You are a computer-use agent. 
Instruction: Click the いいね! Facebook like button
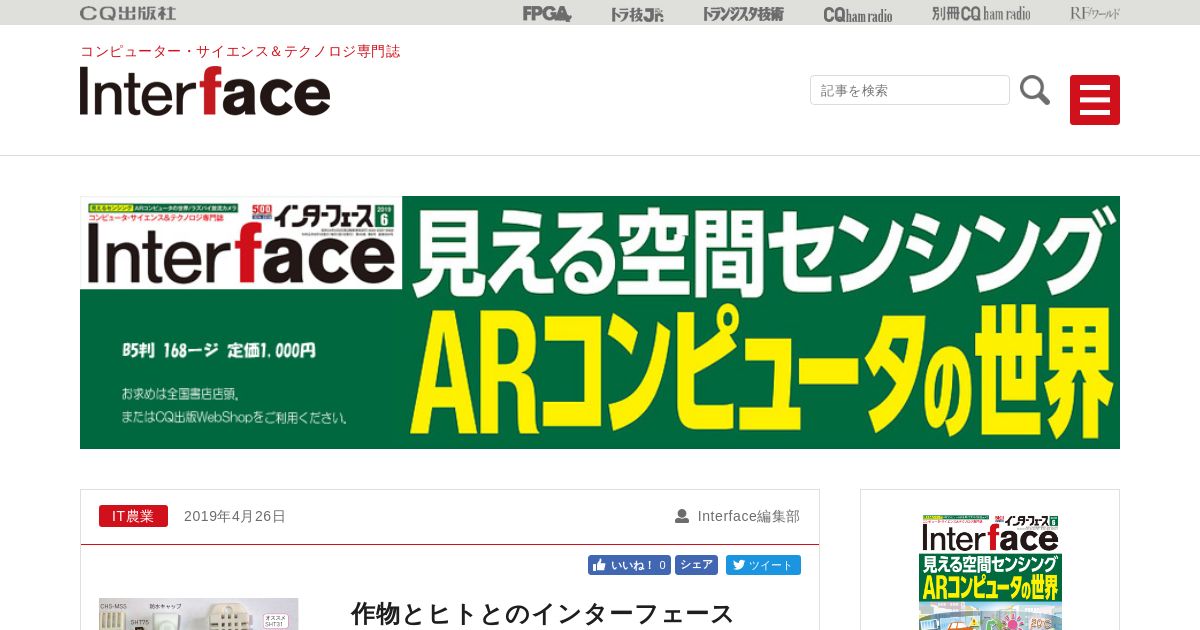[629, 565]
